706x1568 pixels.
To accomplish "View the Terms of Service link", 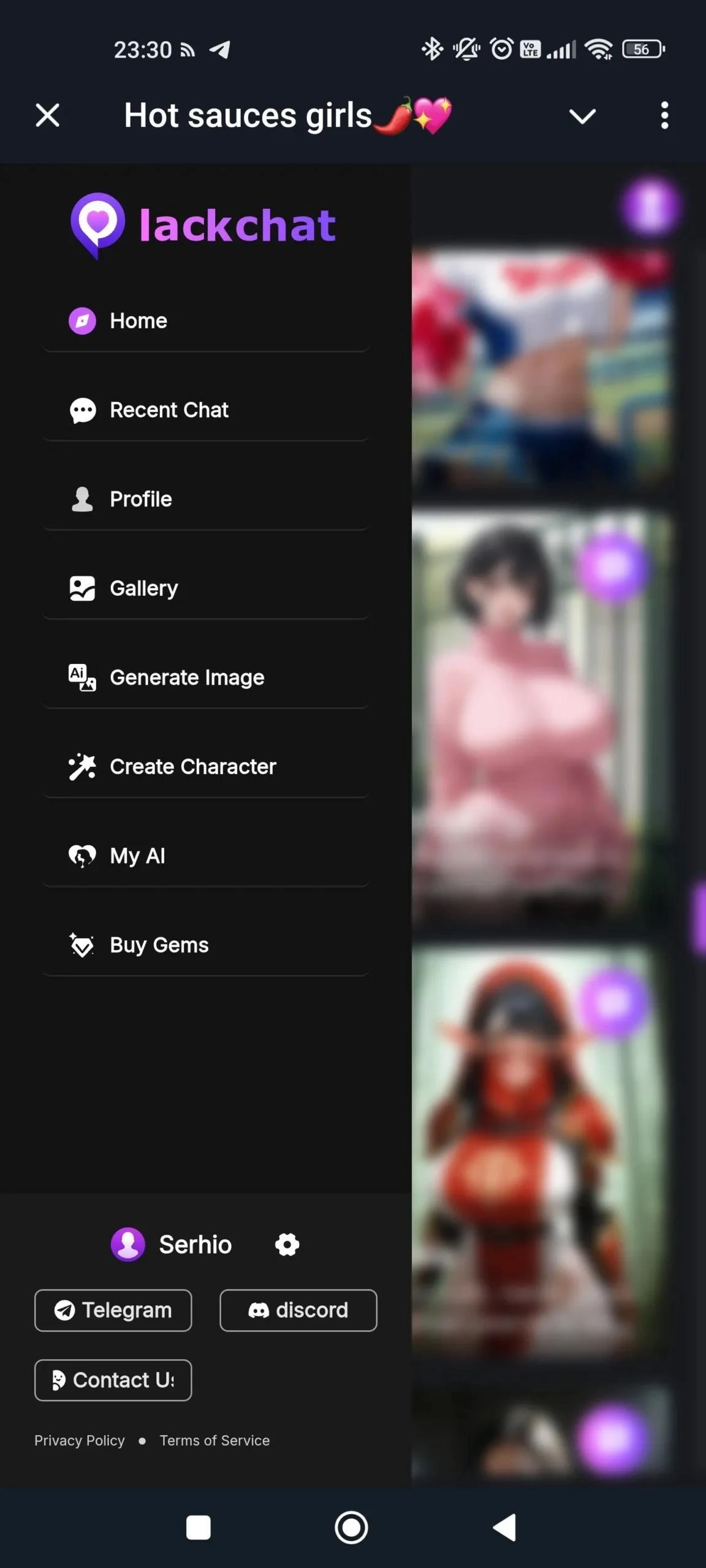I will (x=214, y=1441).
